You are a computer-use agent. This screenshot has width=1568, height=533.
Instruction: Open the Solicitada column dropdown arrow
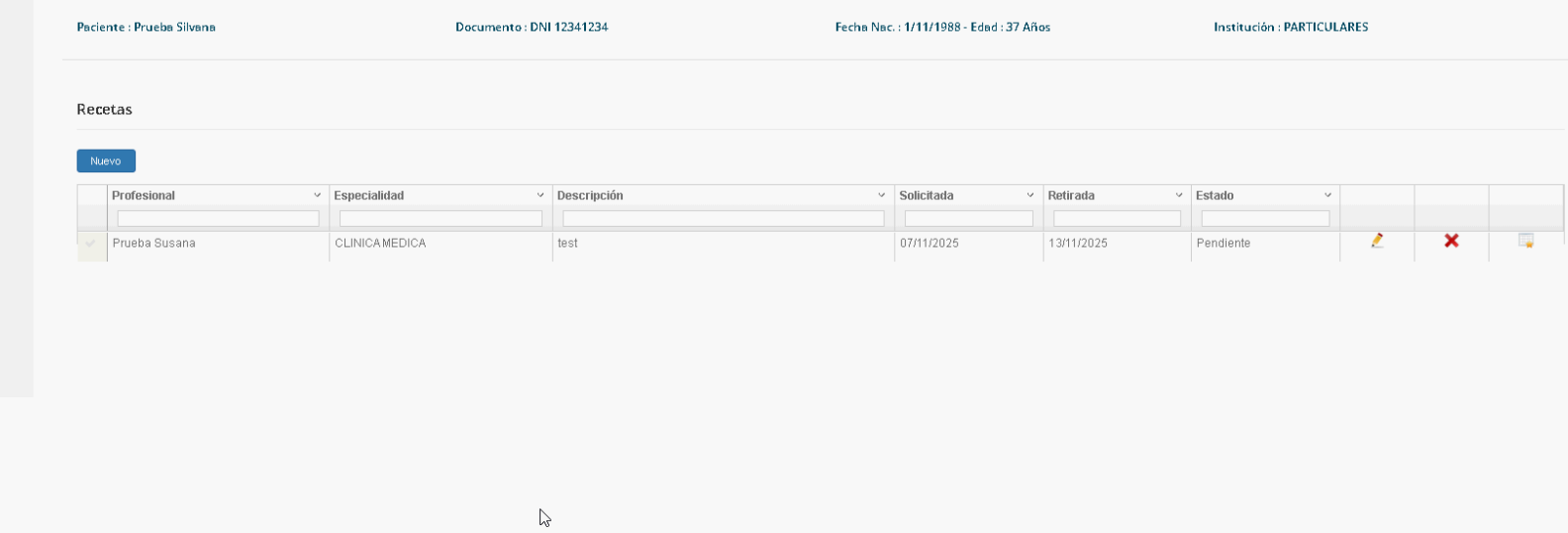pyautogui.click(x=1029, y=196)
